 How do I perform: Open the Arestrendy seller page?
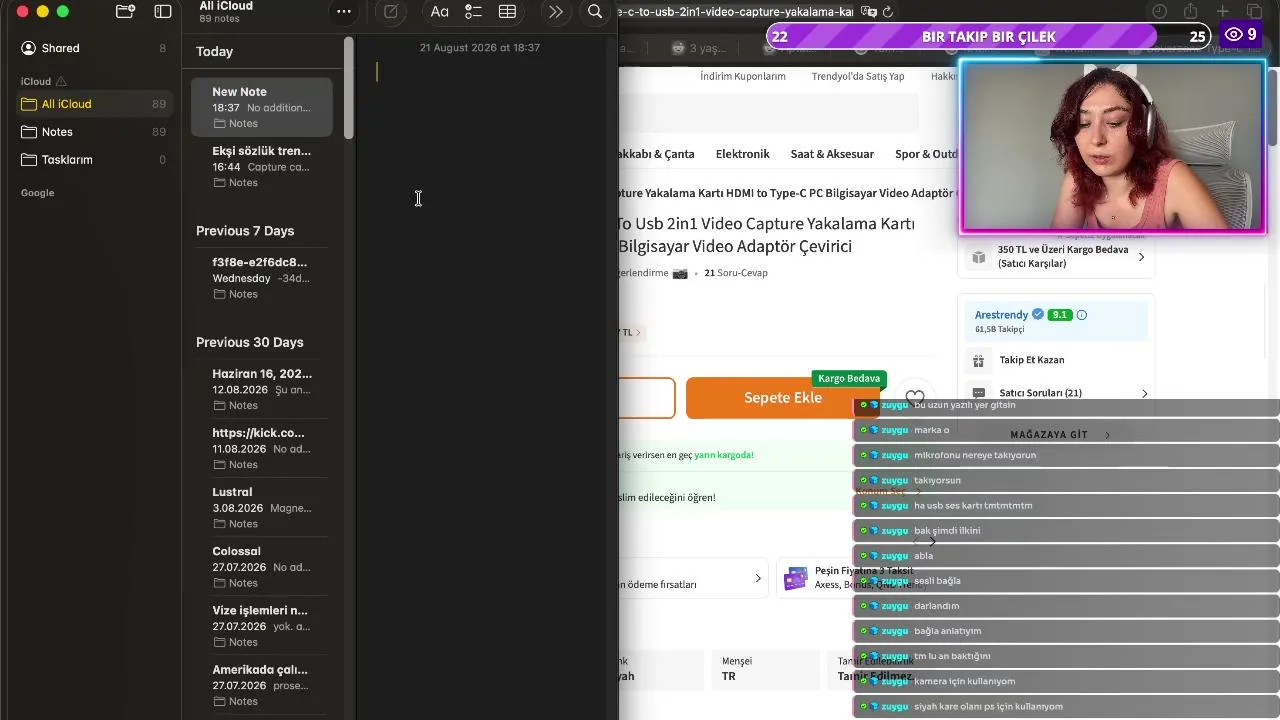[1001, 315]
